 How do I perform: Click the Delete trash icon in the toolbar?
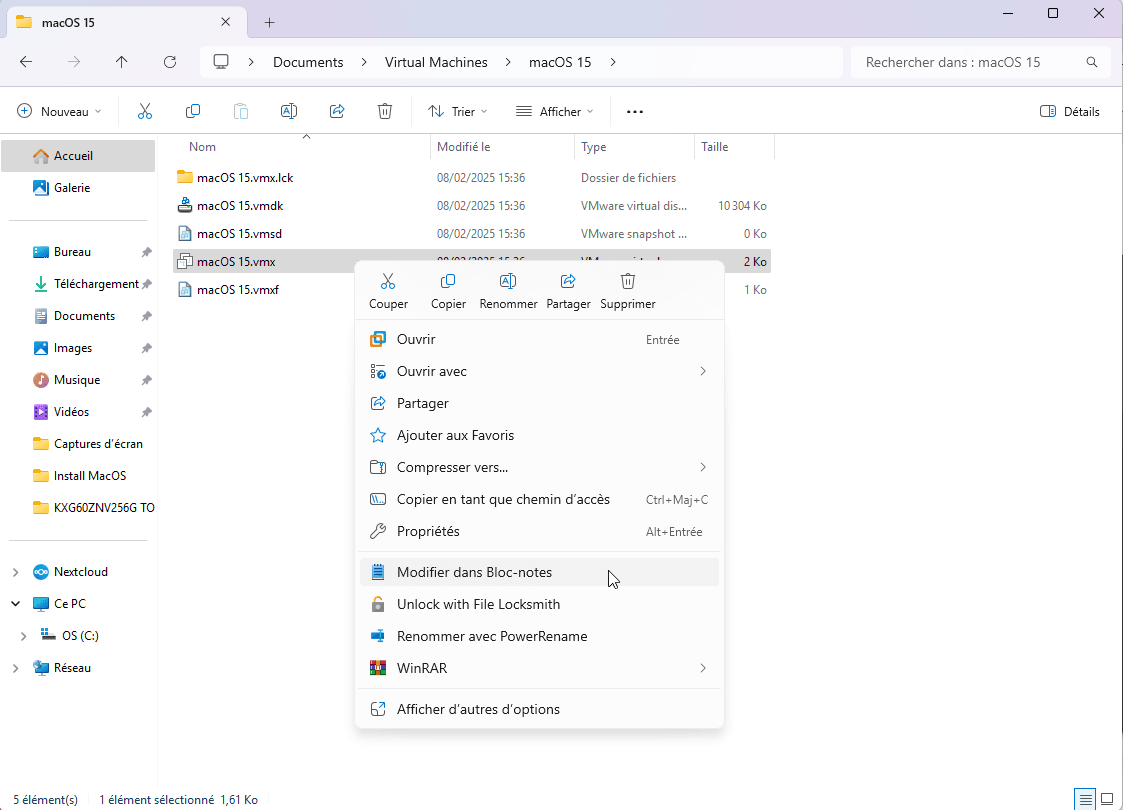[x=385, y=111]
